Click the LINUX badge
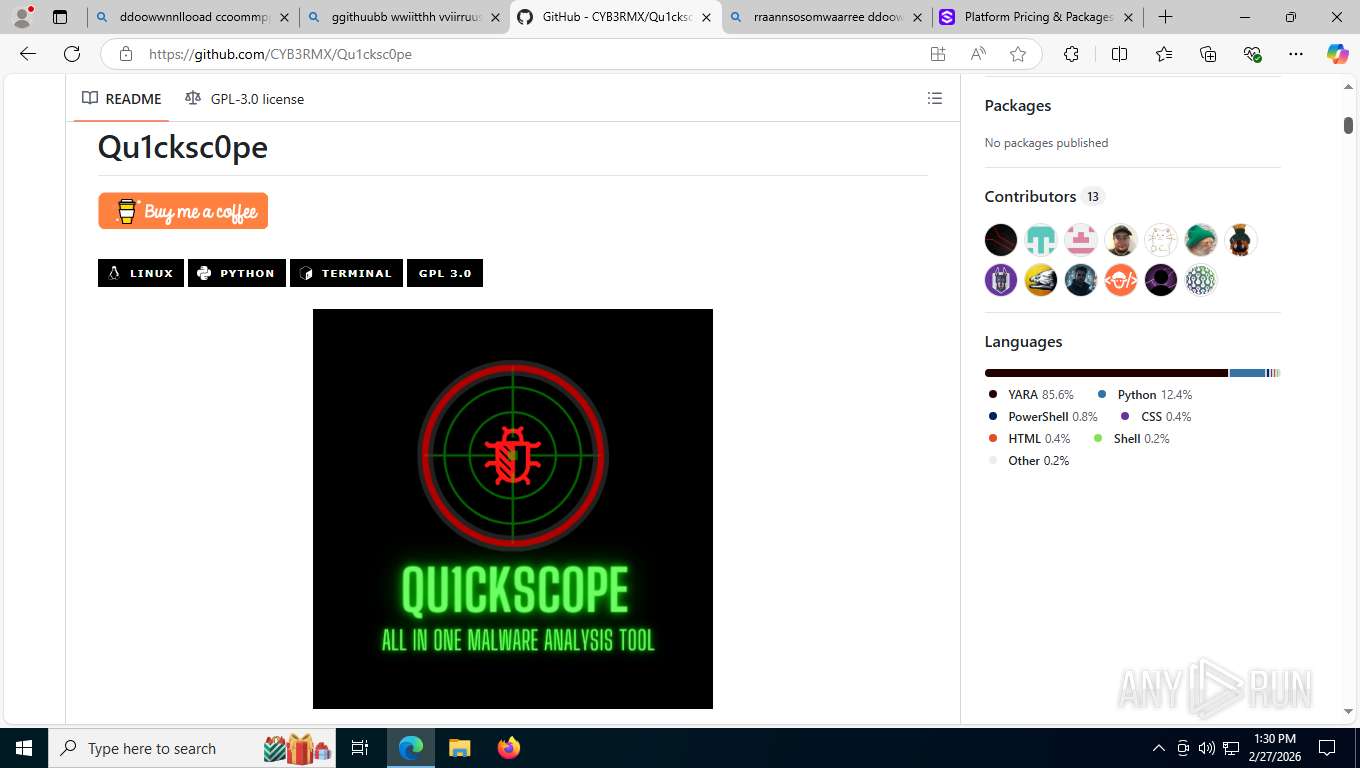 [141, 273]
